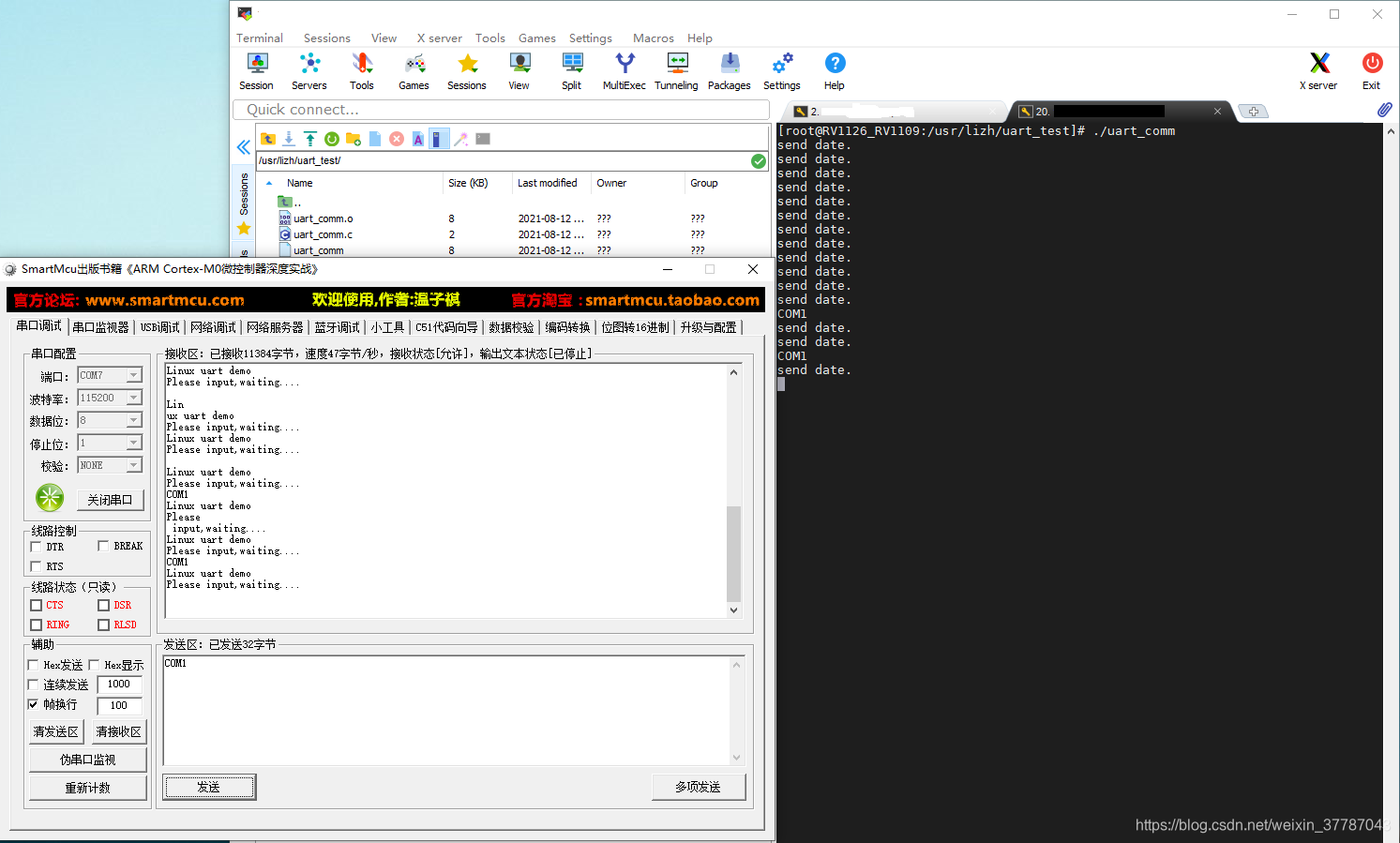The height and width of the screenshot is (843, 1400).
Task: Collapse the sidebar with double chevron
Action: [x=243, y=147]
